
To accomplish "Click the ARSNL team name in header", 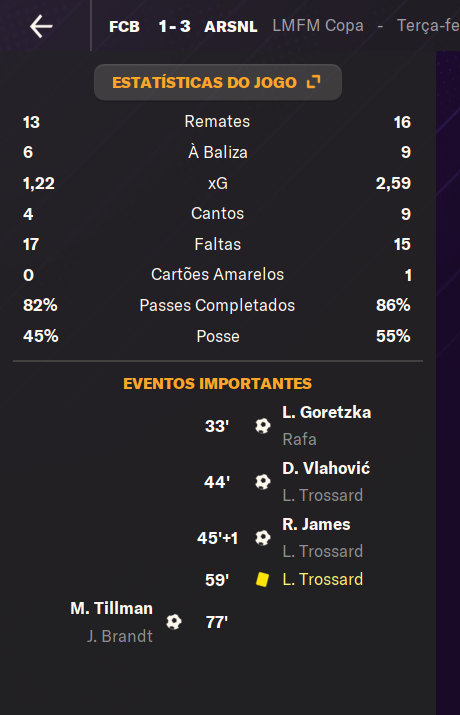I will [x=231, y=26].
